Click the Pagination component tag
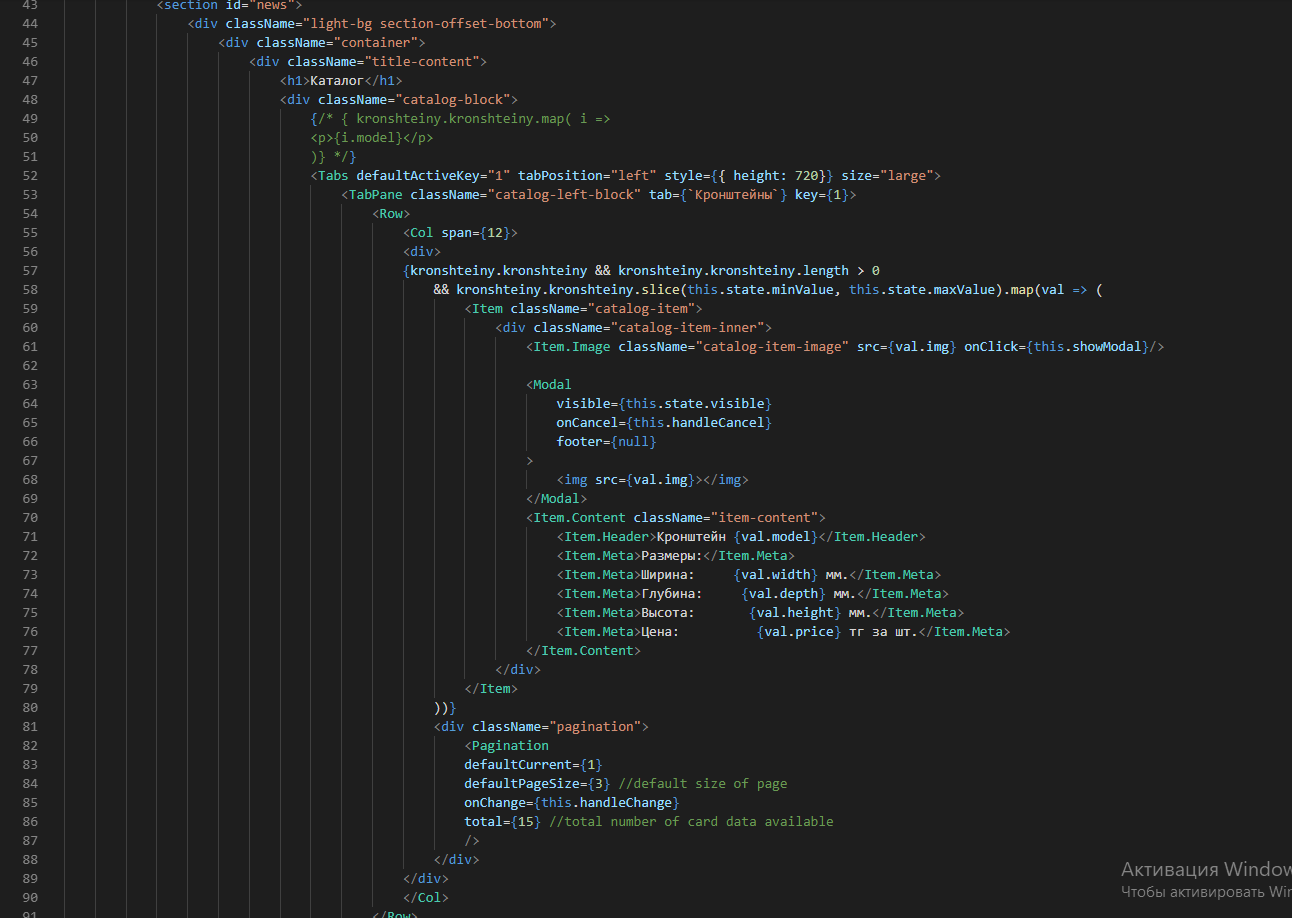1292x918 pixels. pos(510,745)
